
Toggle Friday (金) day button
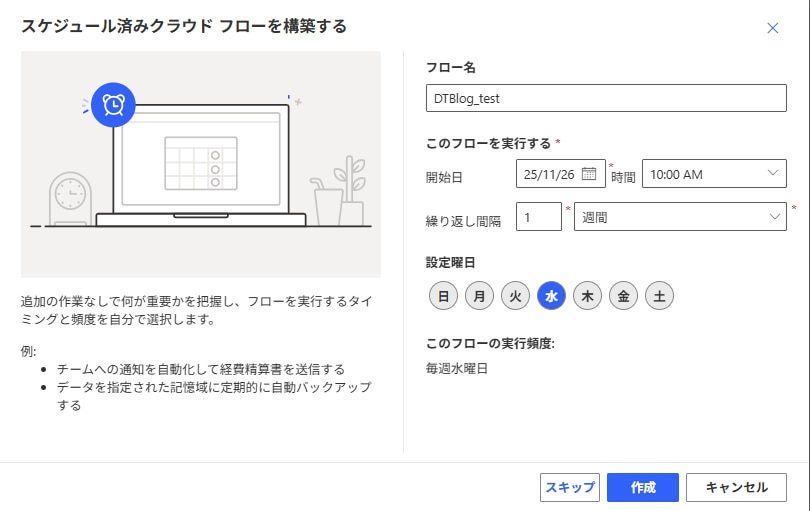pyautogui.click(x=623, y=296)
